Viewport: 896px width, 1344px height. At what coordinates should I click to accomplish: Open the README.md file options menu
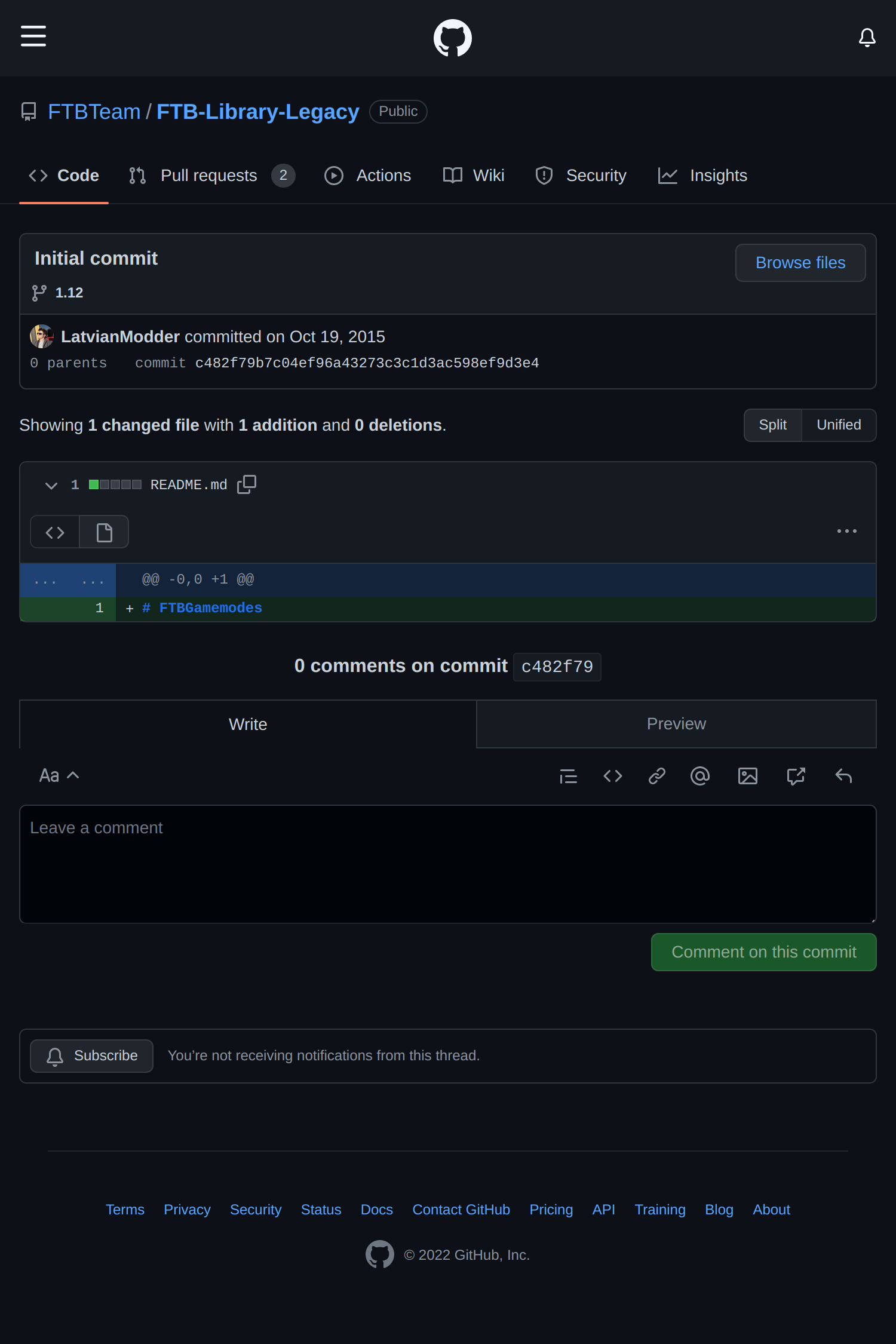click(x=846, y=531)
